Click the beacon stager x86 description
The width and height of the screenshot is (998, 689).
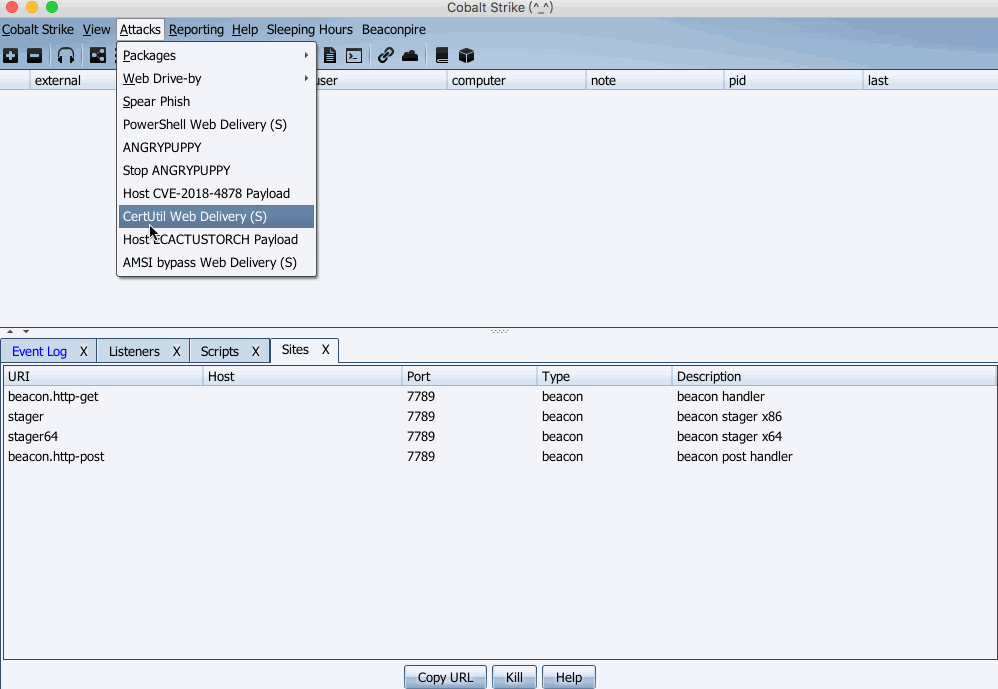(729, 417)
